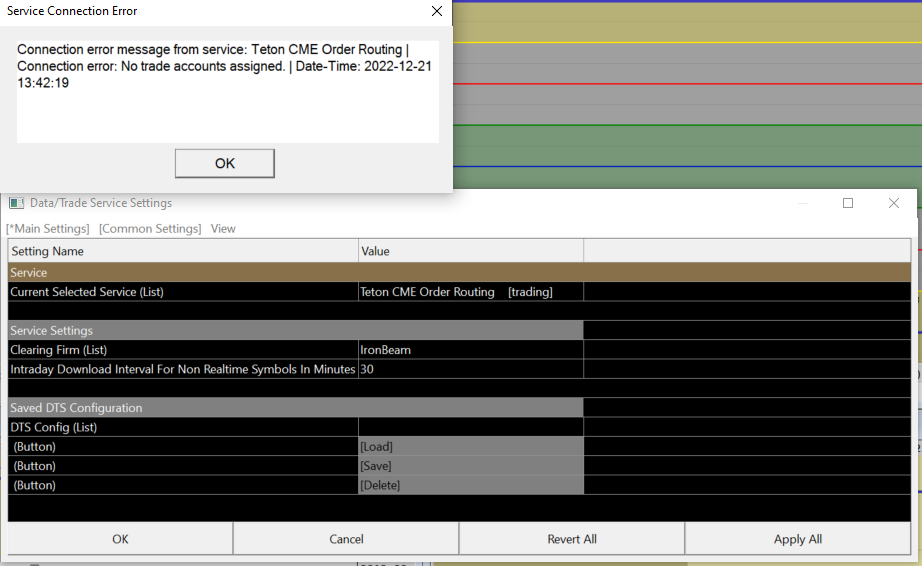Open the Common Settings menu

coord(150,229)
